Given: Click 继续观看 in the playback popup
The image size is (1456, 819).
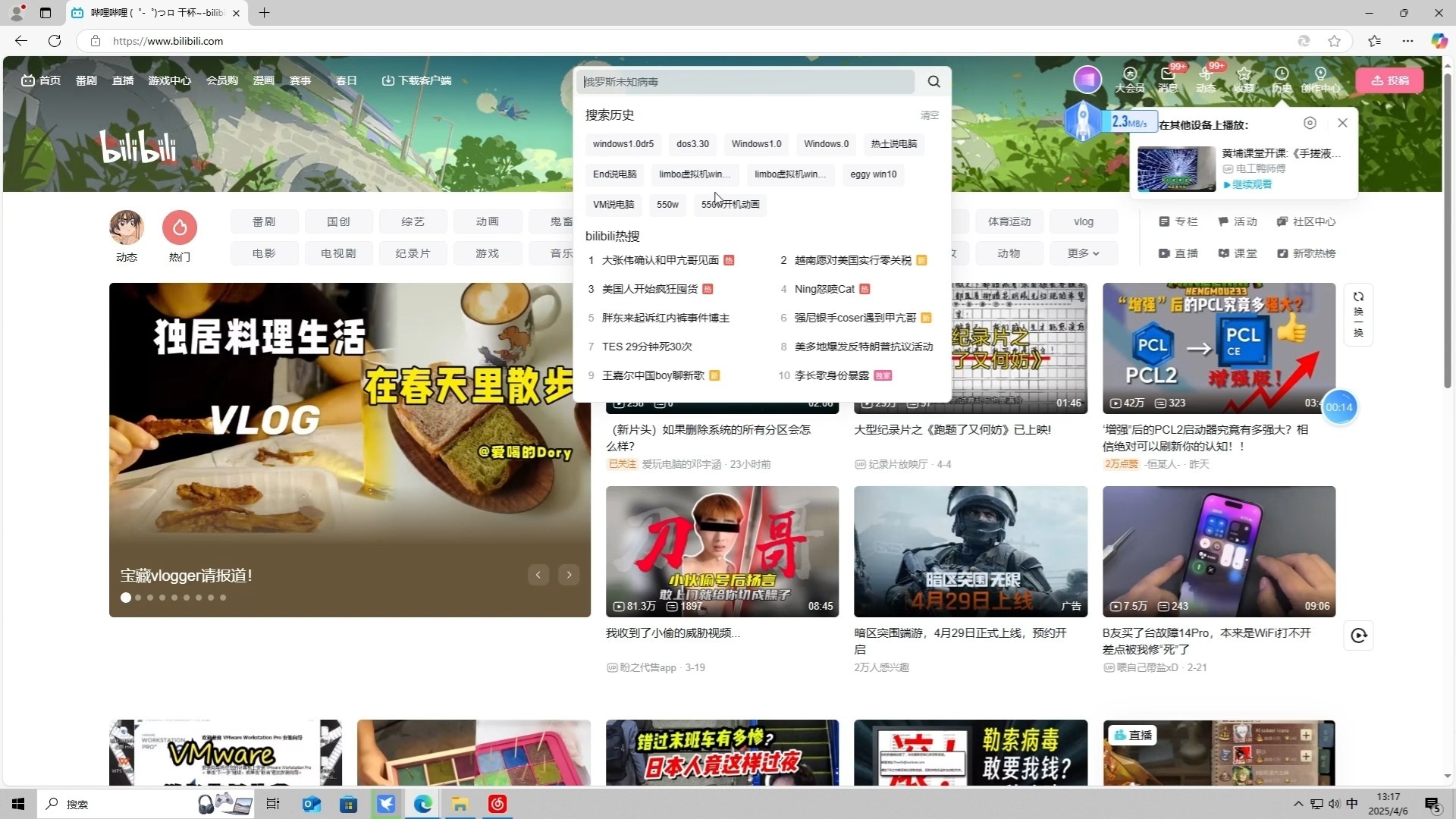Looking at the screenshot, I should click(1251, 184).
